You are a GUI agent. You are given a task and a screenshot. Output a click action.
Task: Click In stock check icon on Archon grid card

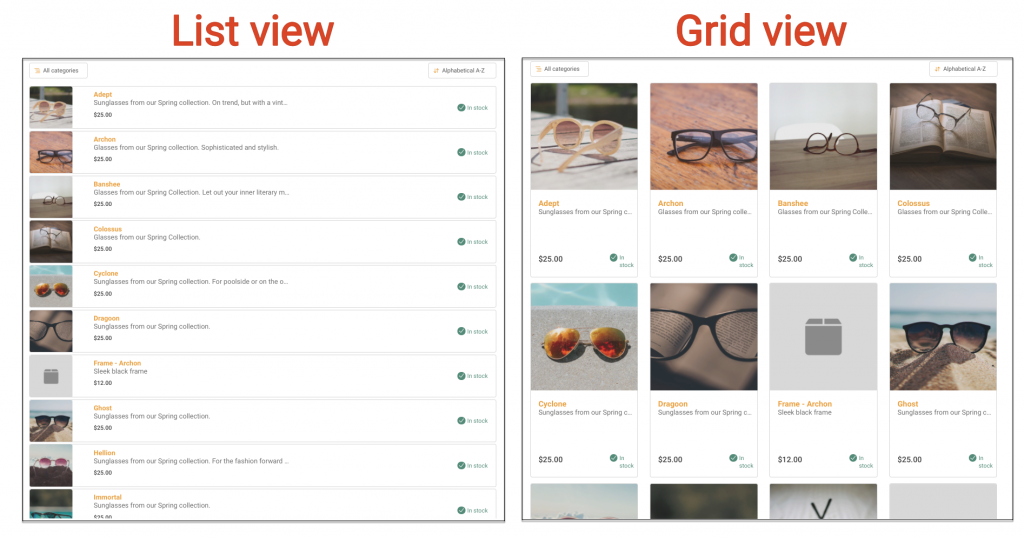click(x=733, y=257)
